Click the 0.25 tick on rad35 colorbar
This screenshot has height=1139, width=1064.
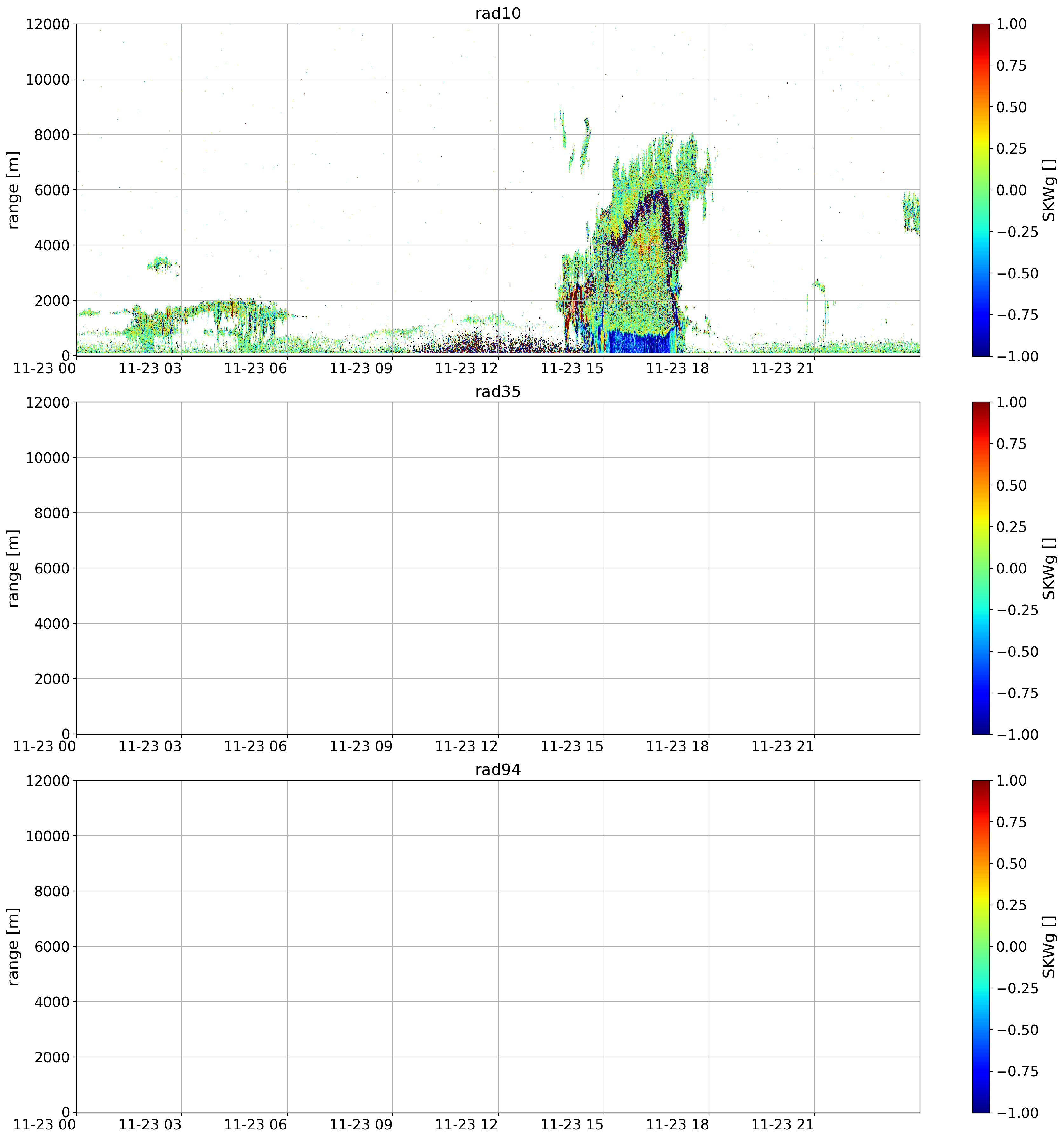point(1011,526)
